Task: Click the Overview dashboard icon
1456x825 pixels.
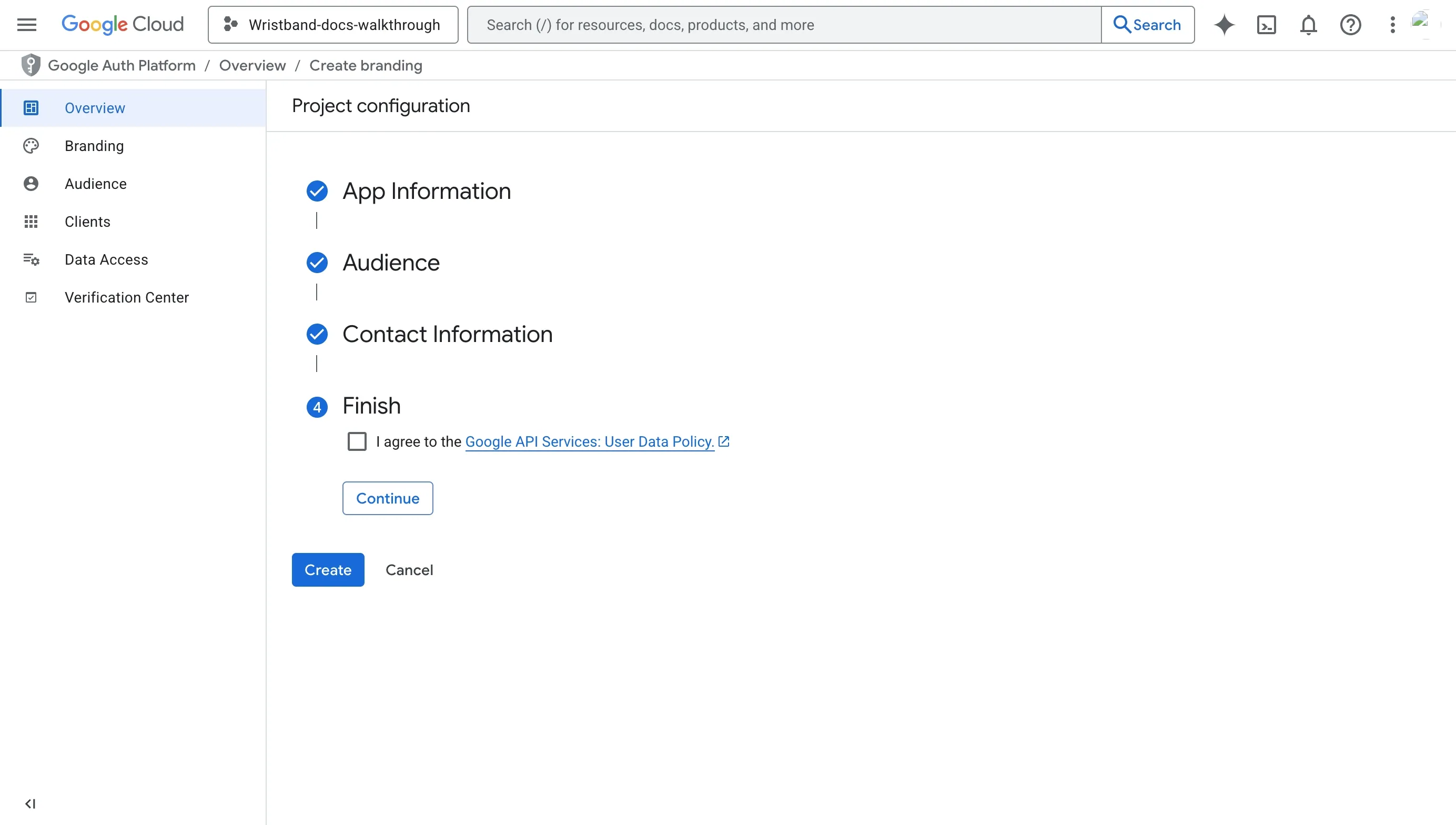Action: click(31, 108)
